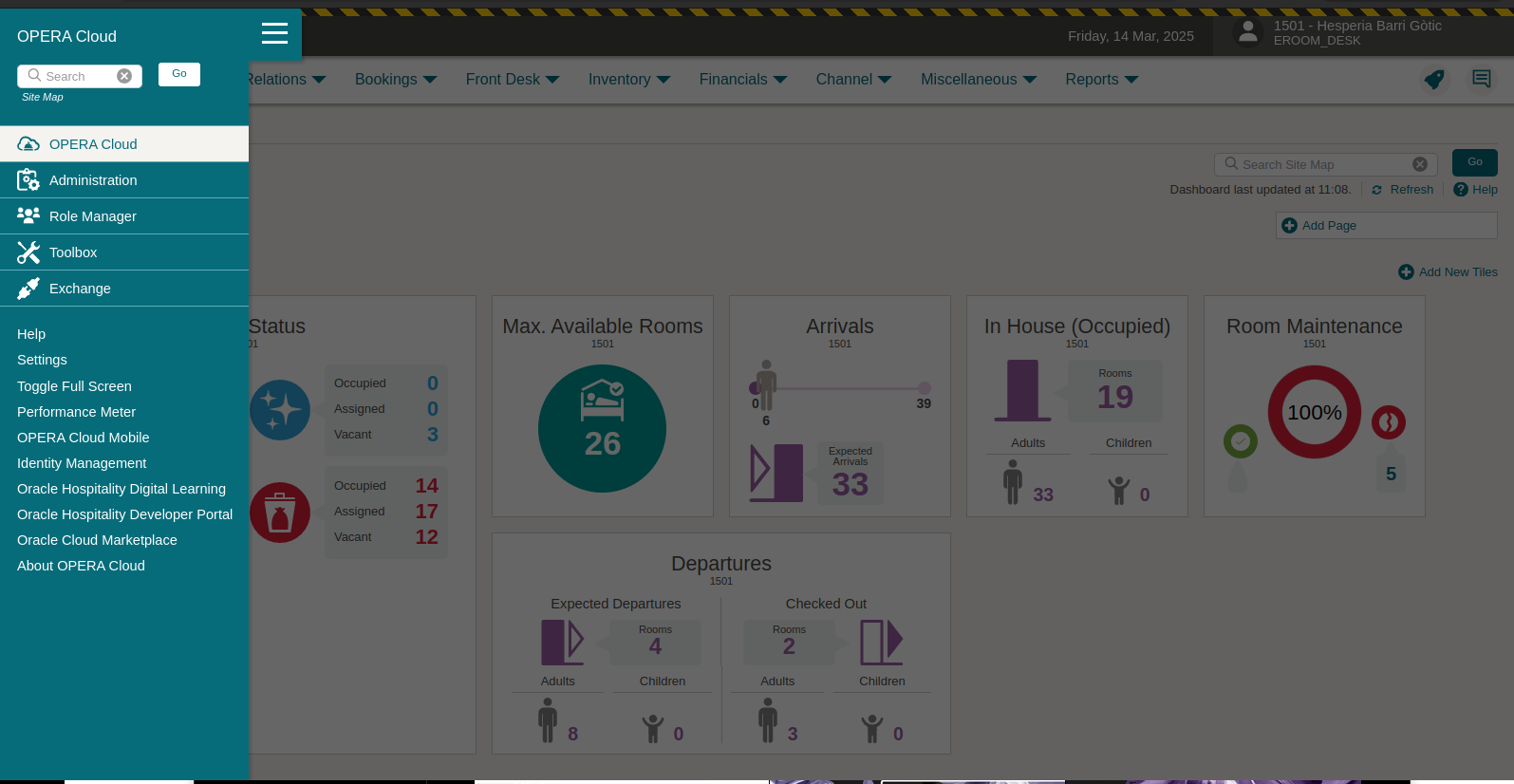Open the About OPERA Cloud link
The image size is (1514, 784).
(x=81, y=566)
